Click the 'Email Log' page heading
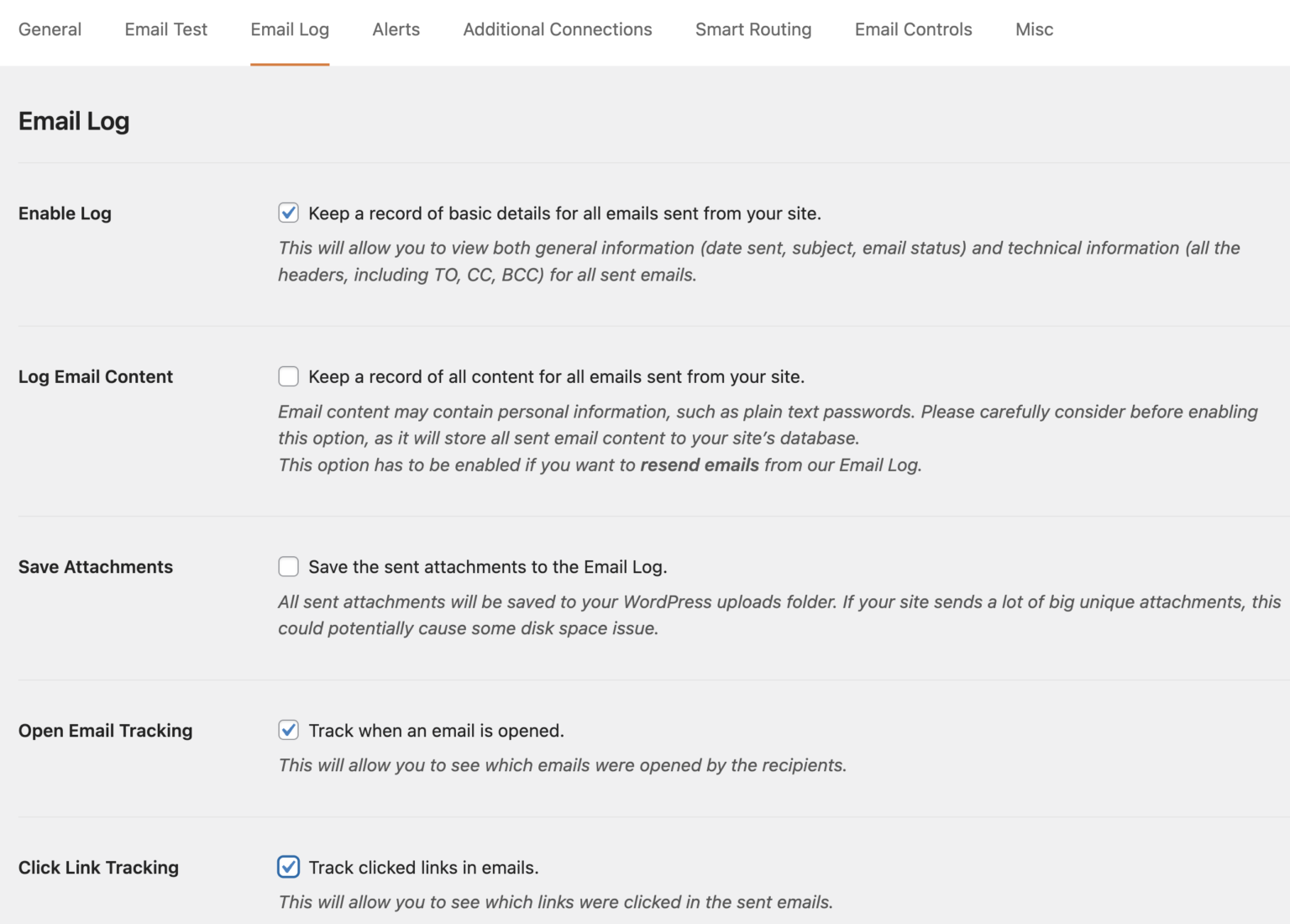Image resolution: width=1290 pixels, height=924 pixels. tap(74, 122)
